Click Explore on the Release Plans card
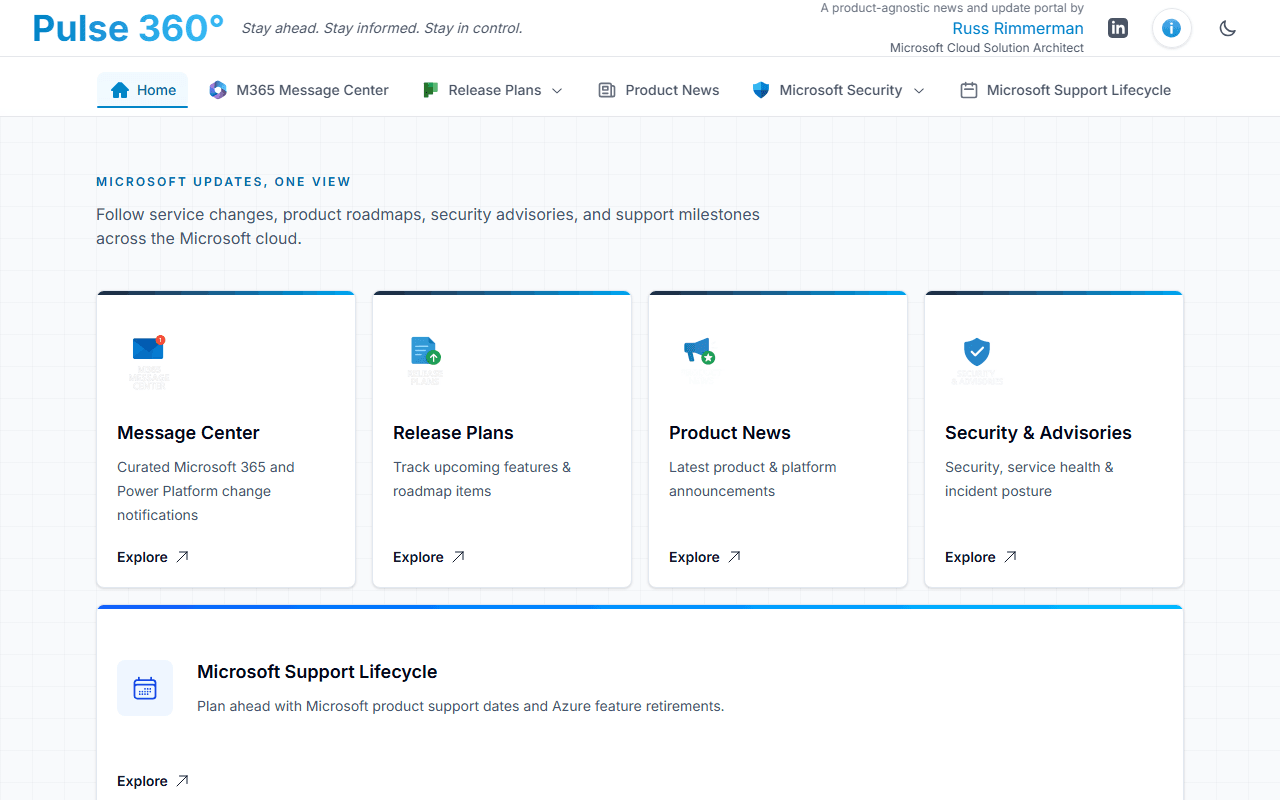The width and height of the screenshot is (1280, 800). click(418, 557)
